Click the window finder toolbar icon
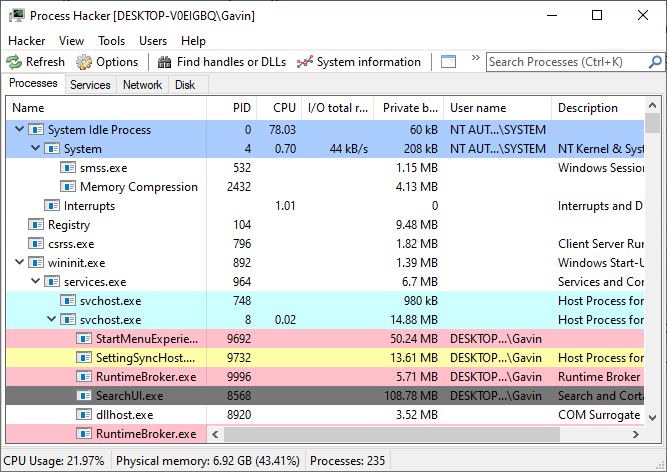Screen dimensions: 667x472 click(448, 62)
